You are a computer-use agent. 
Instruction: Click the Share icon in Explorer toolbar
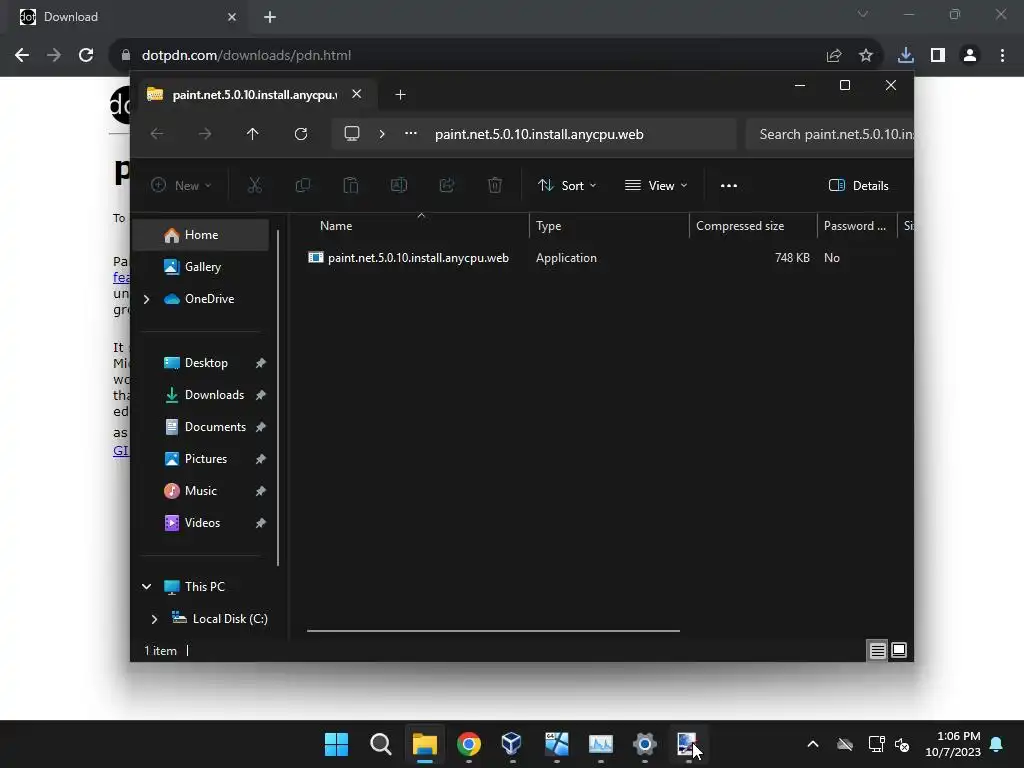click(x=447, y=185)
